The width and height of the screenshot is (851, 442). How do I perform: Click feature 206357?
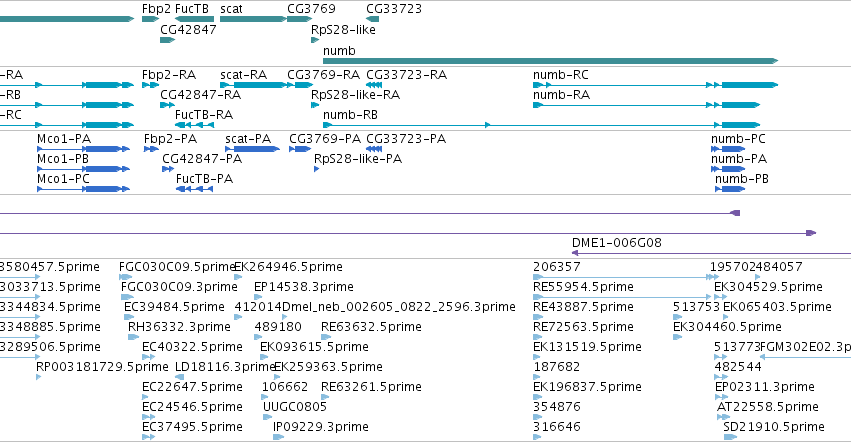626,277
